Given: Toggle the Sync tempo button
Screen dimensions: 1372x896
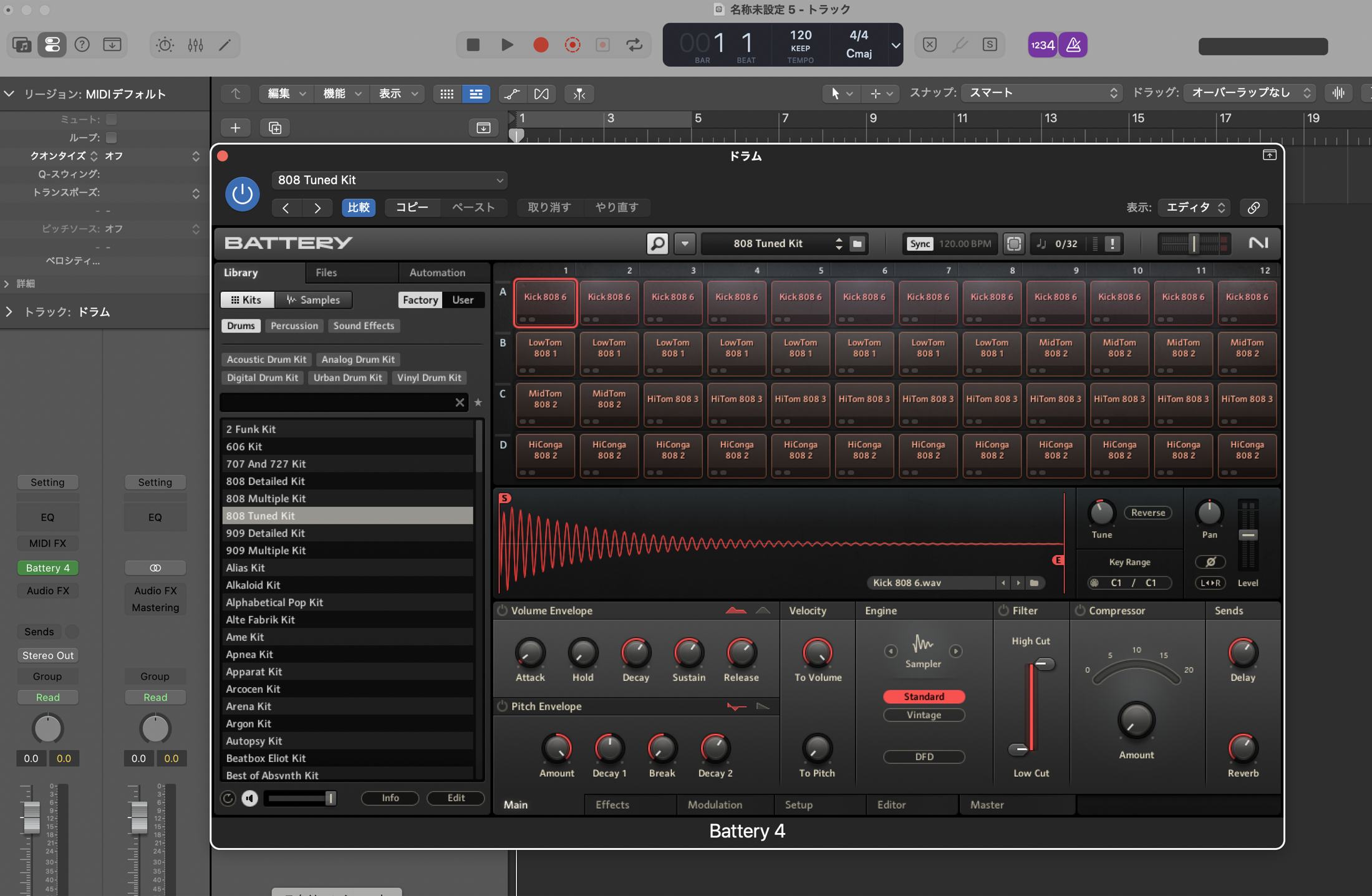Looking at the screenshot, I should (x=920, y=243).
